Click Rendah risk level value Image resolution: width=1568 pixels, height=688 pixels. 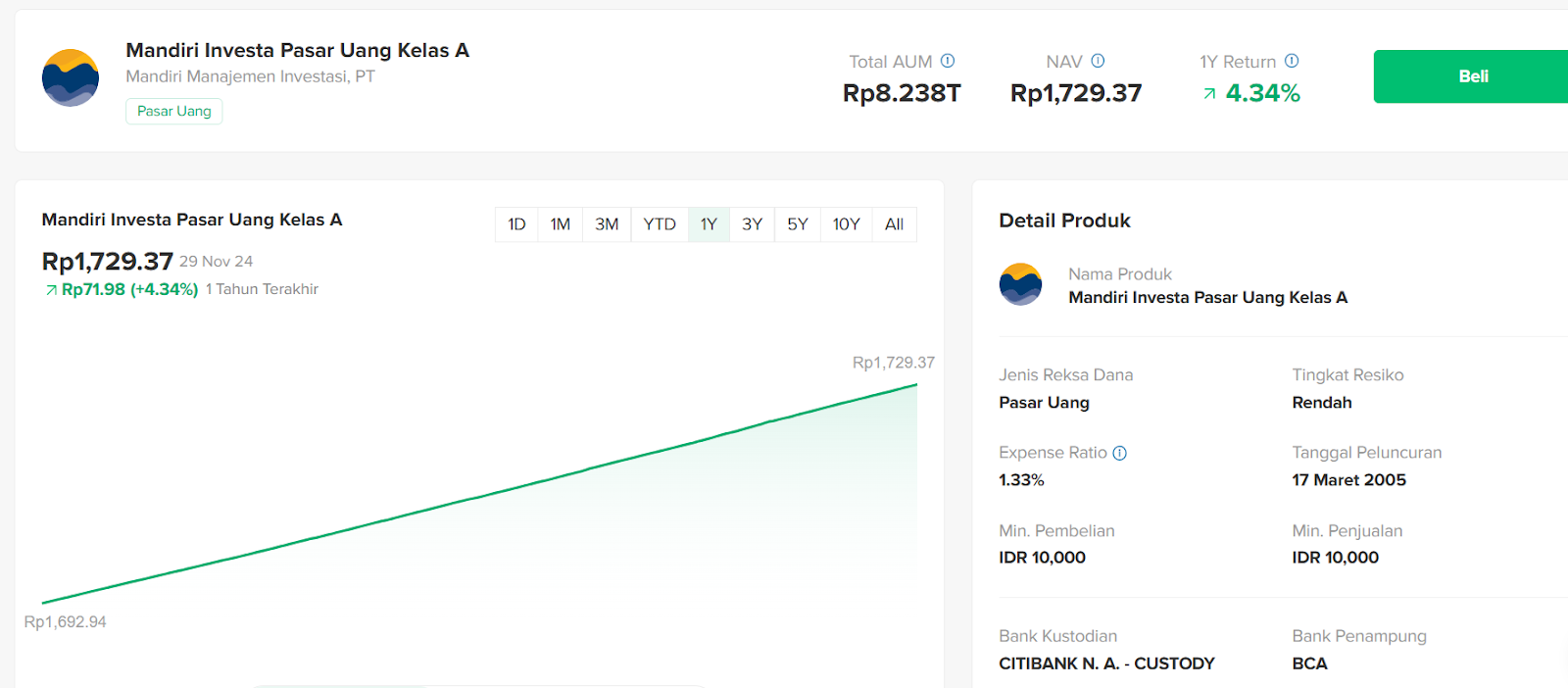tap(1322, 403)
